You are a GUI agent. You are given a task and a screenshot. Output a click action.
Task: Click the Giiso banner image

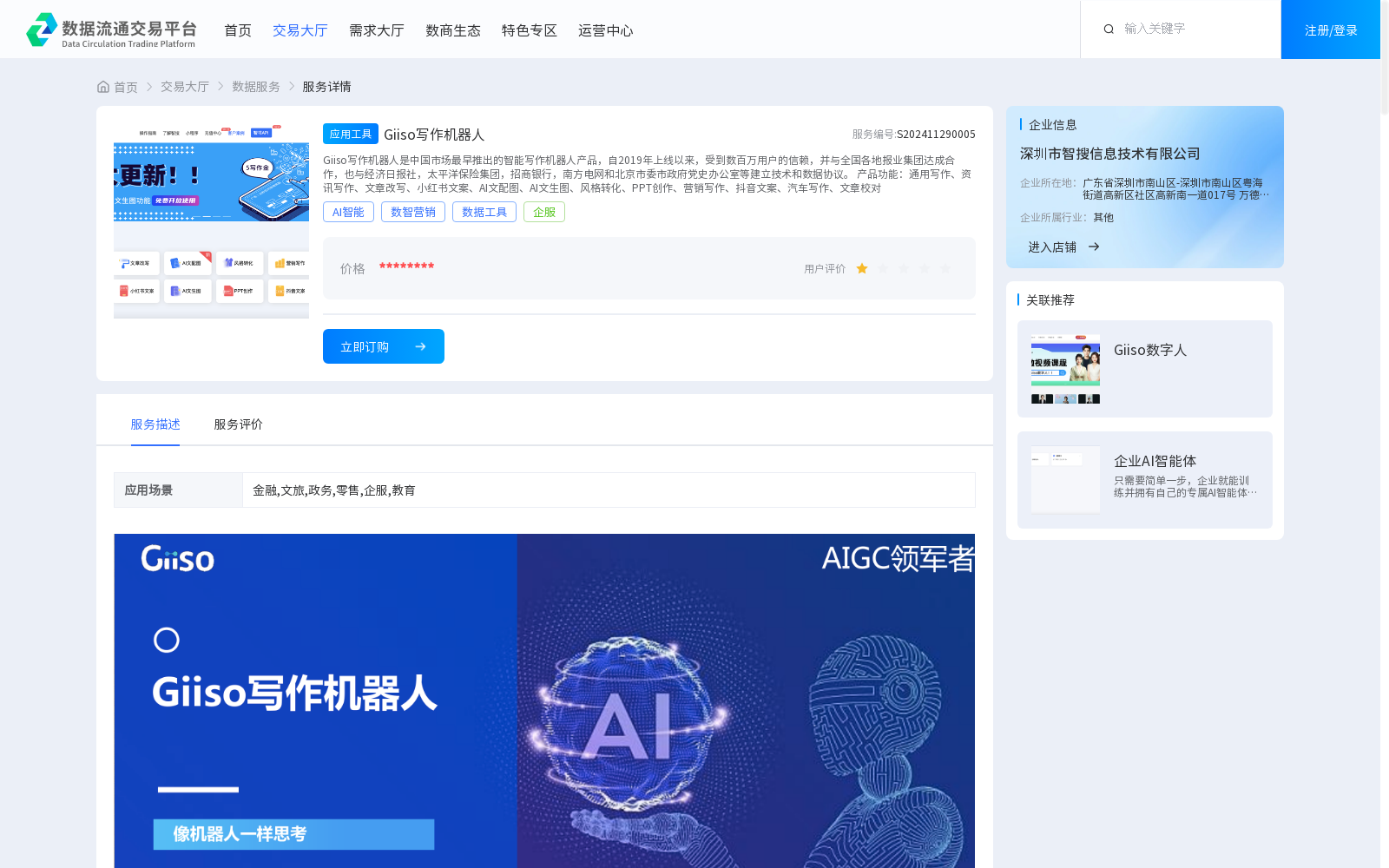(x=544, y=700)
